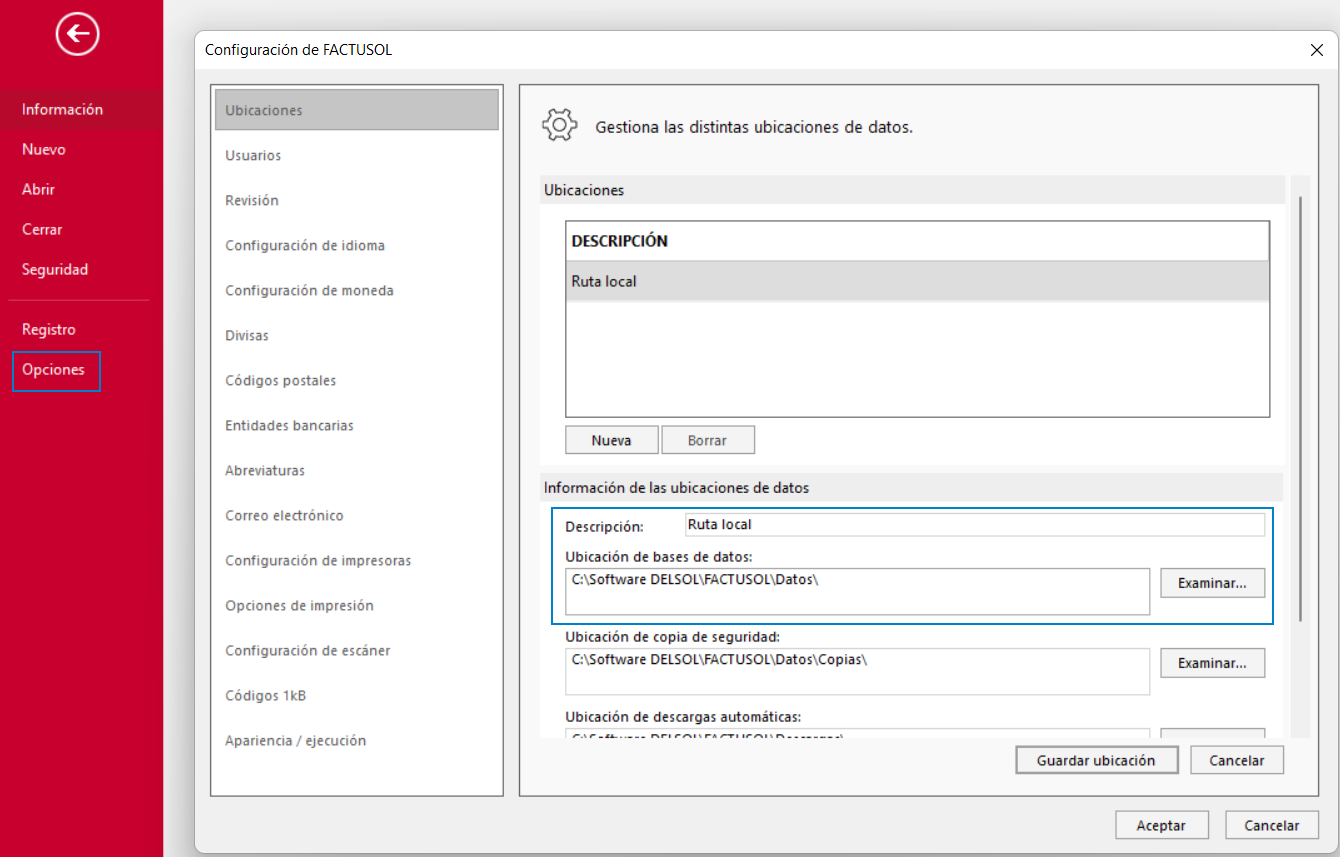Choose Abrir in the red sidebar
This screenshot has height=857, width=1340.
click(x=38, y=190)
